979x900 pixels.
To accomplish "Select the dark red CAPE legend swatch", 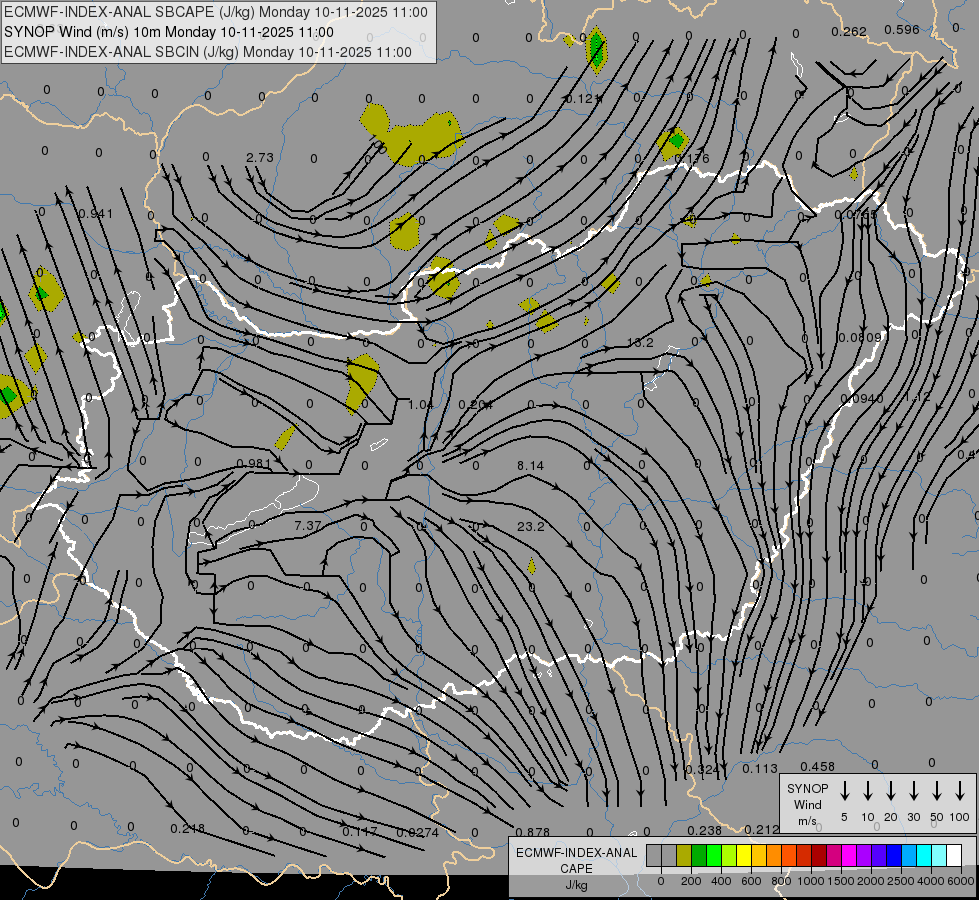I will point(819,856).
